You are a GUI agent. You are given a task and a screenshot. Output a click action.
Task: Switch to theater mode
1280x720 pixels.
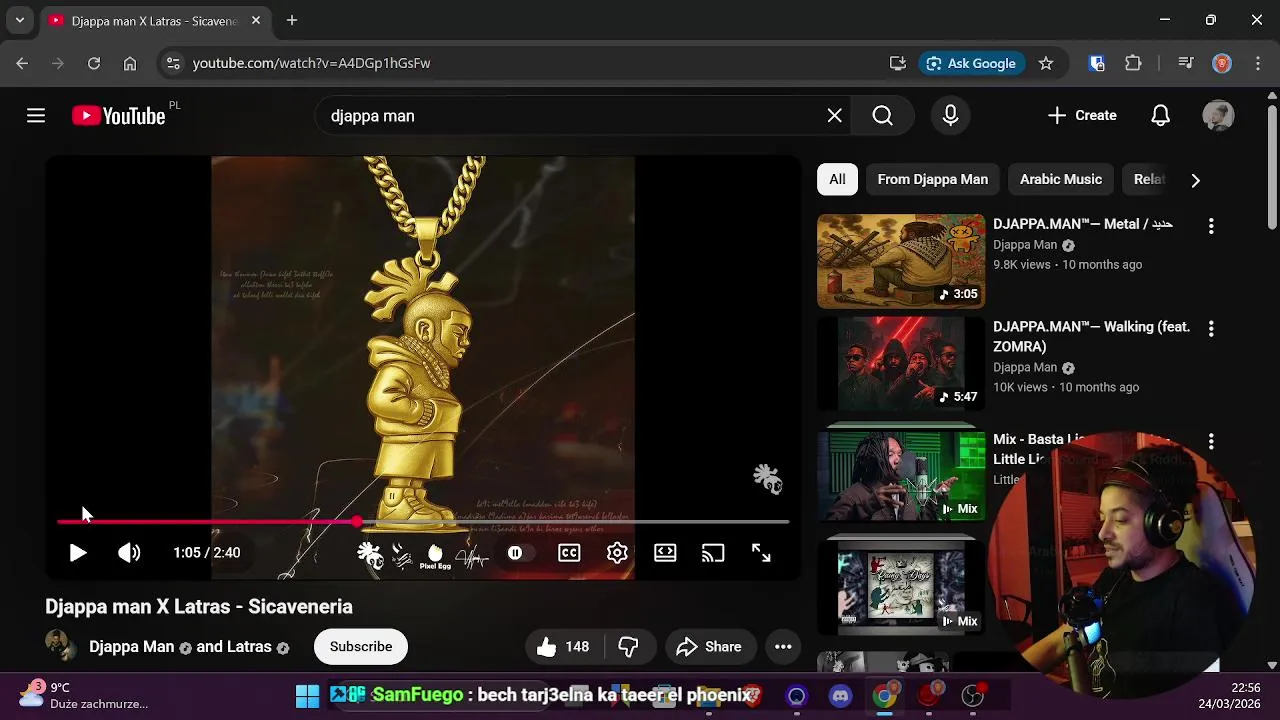[665, 553]
